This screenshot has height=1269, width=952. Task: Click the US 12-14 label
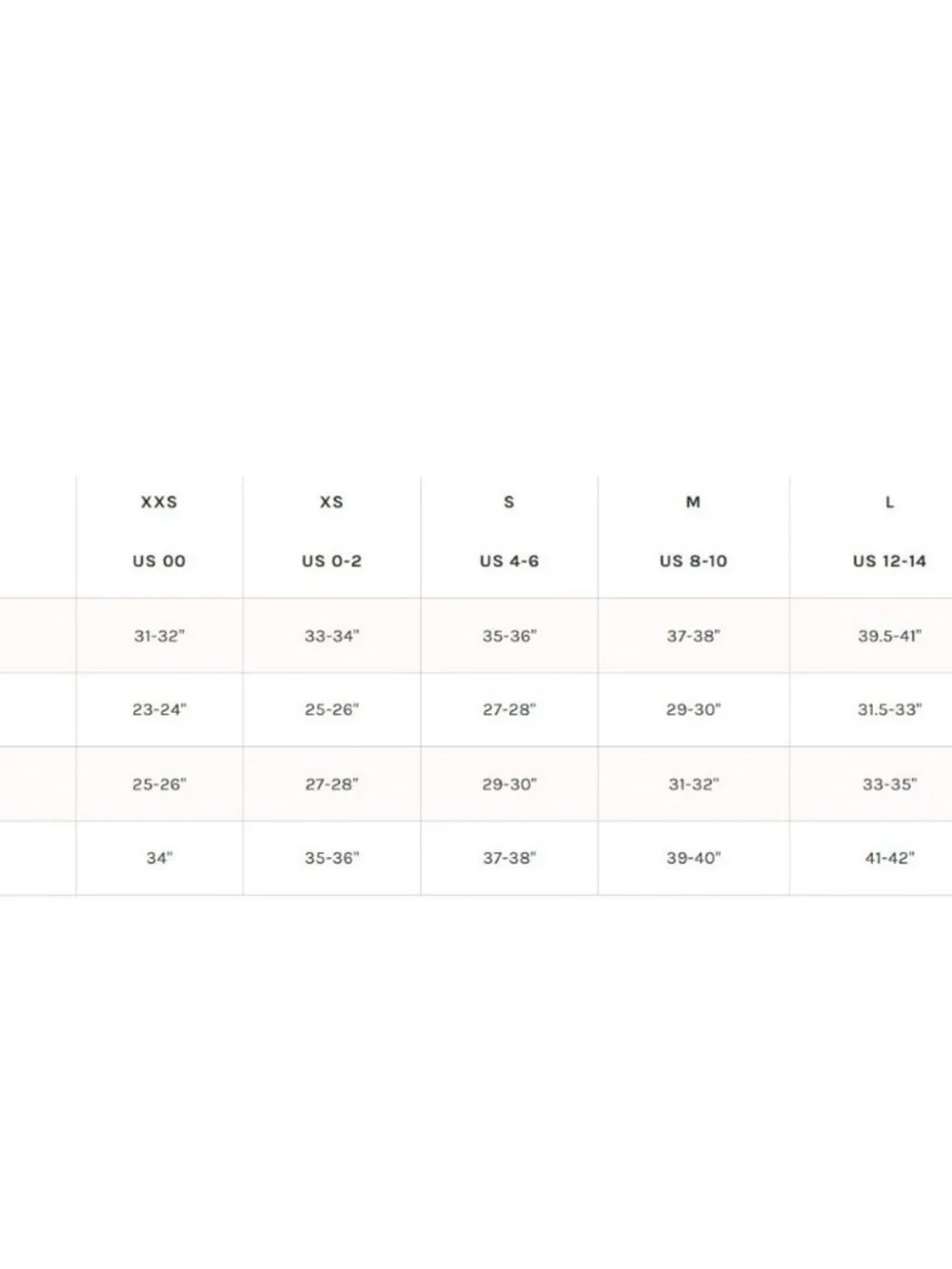tap(889, 561)
